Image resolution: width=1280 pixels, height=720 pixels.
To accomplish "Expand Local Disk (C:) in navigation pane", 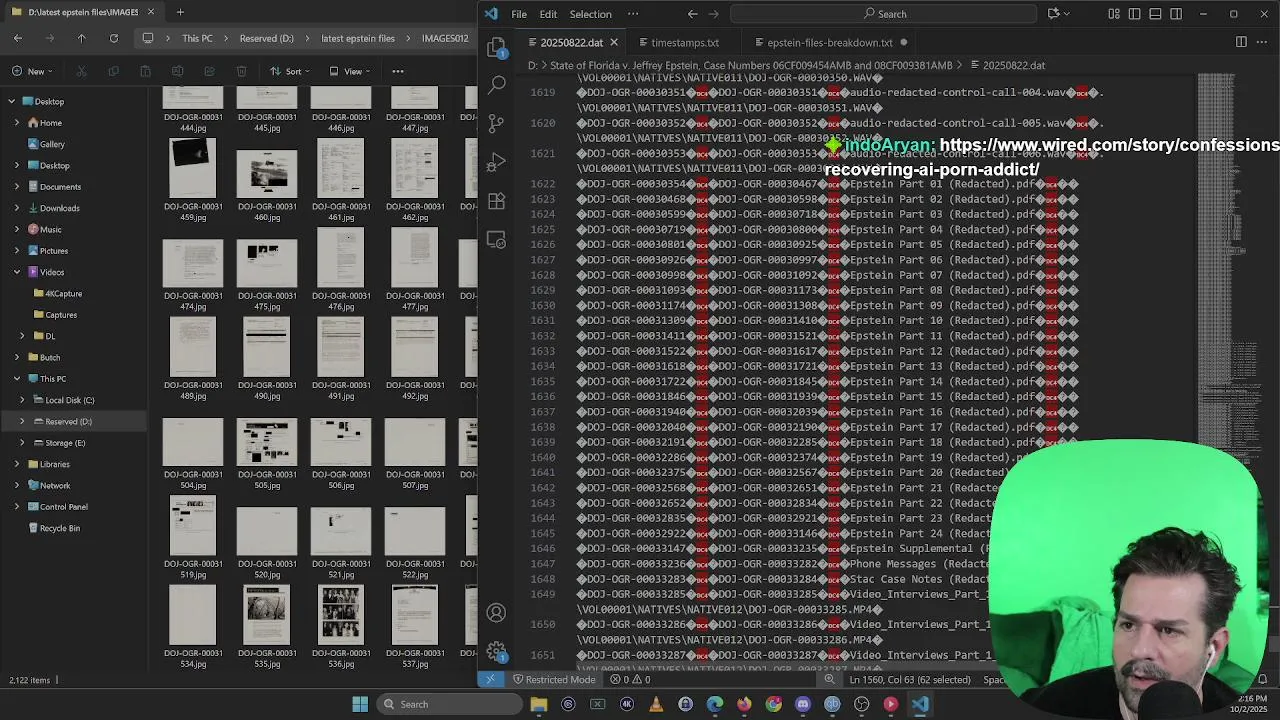I will [22, 400].
